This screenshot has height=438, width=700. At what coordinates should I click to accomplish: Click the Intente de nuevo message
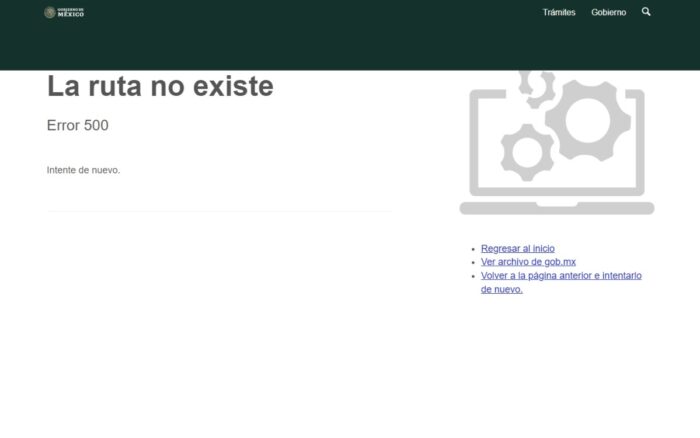83,170
